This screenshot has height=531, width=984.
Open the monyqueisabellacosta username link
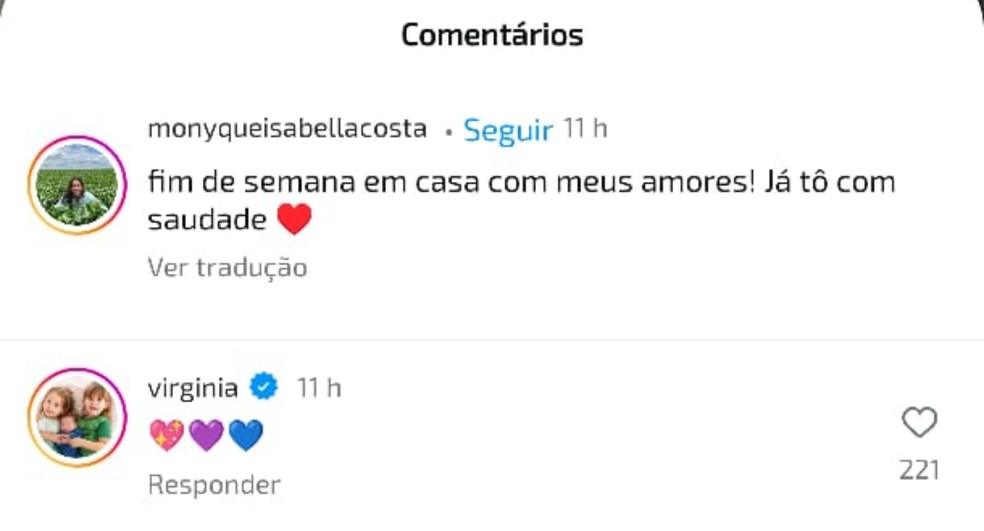click(x=287, y=129)
